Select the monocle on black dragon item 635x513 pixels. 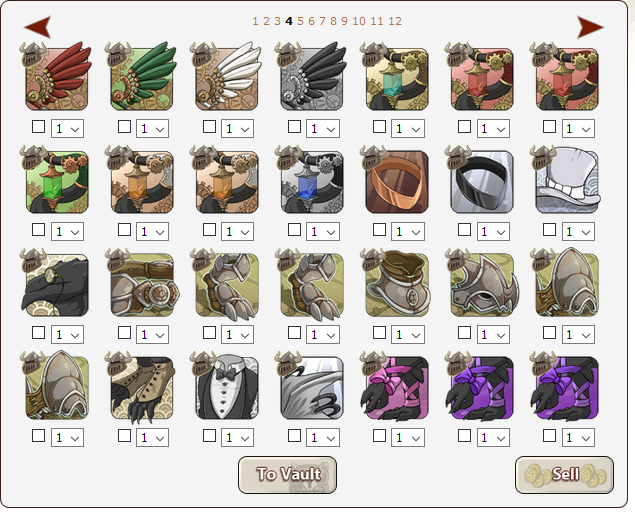coord(56,285)
